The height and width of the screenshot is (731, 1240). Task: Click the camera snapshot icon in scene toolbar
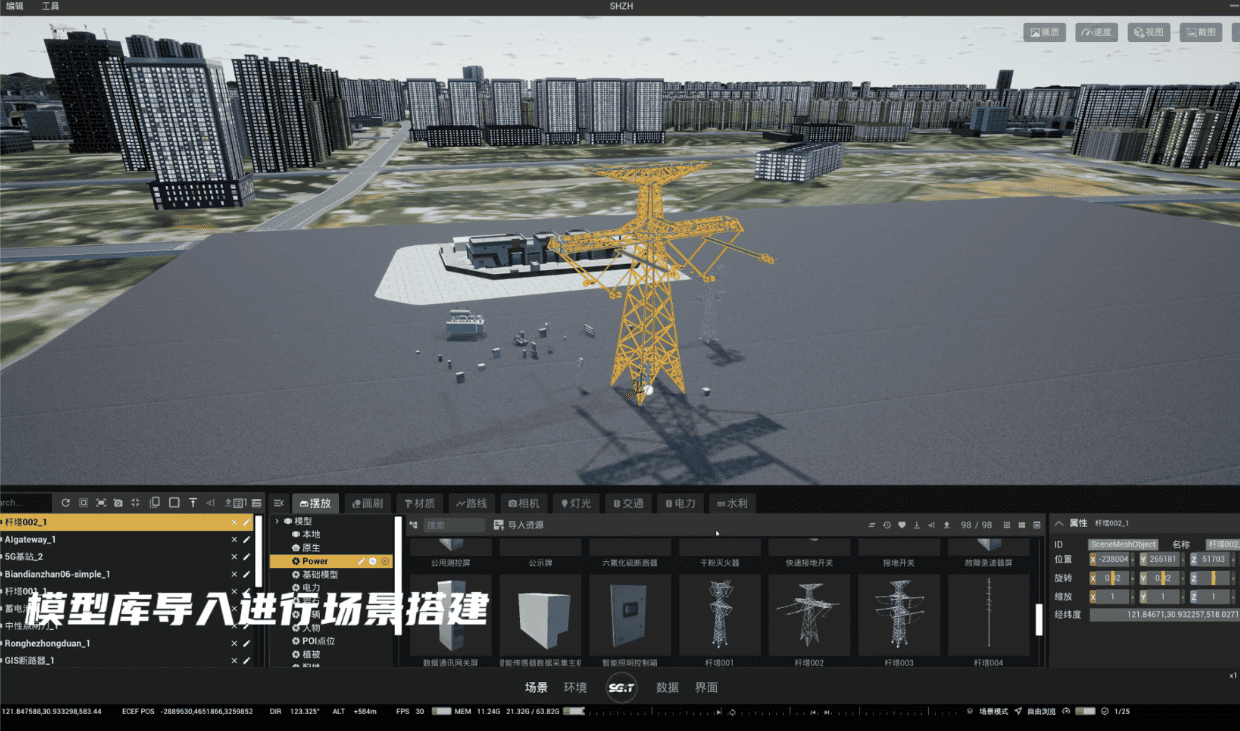pos(118,503)
